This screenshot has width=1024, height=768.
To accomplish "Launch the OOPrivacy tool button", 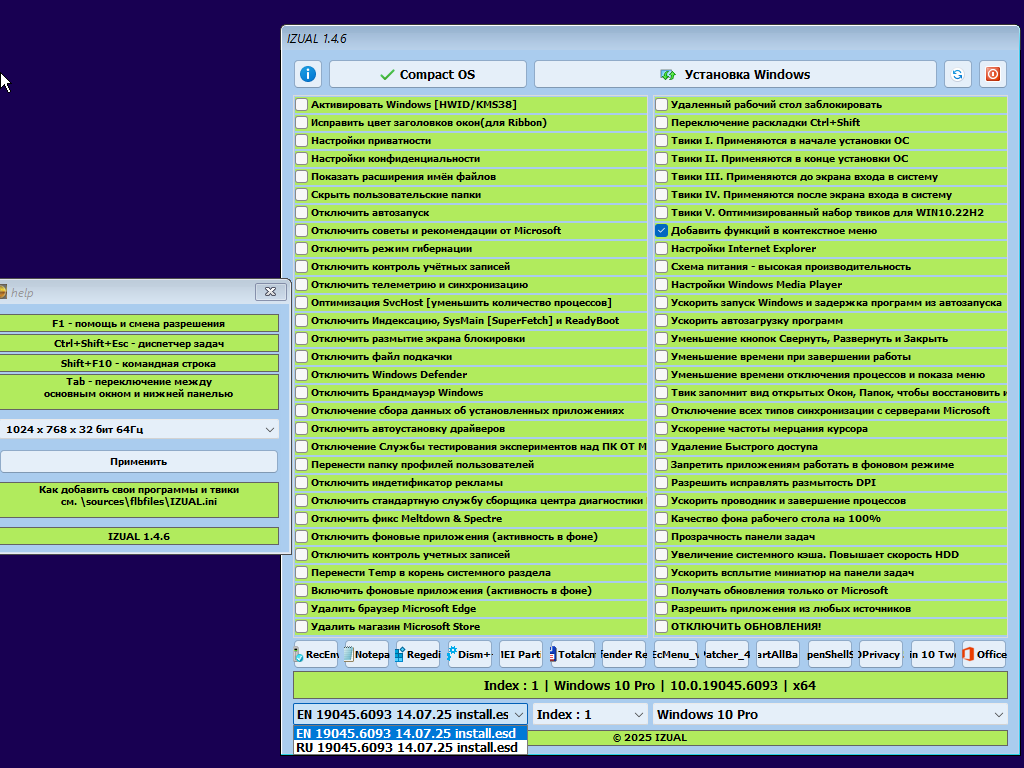I will (882, 654).
